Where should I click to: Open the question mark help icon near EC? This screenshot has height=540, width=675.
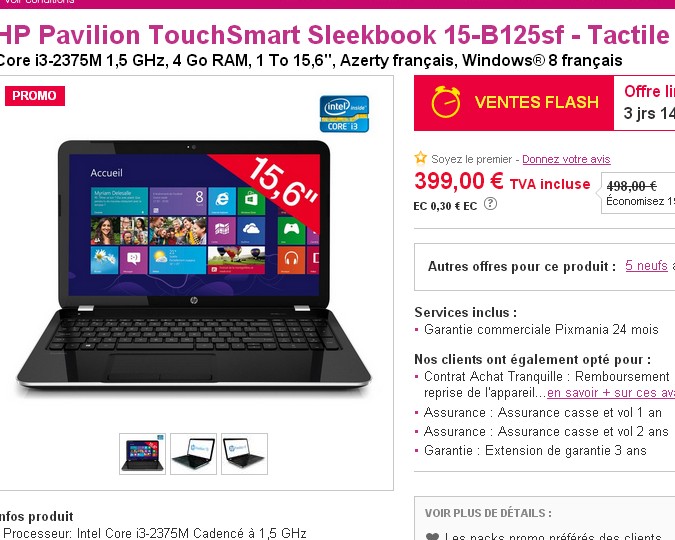pos(490,203)
